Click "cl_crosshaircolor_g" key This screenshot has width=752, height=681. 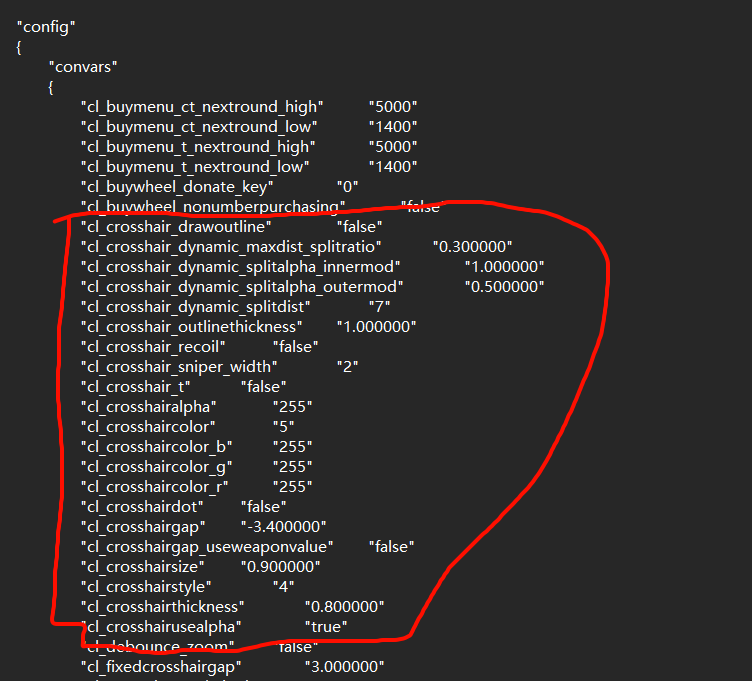(x=157, y=467)
